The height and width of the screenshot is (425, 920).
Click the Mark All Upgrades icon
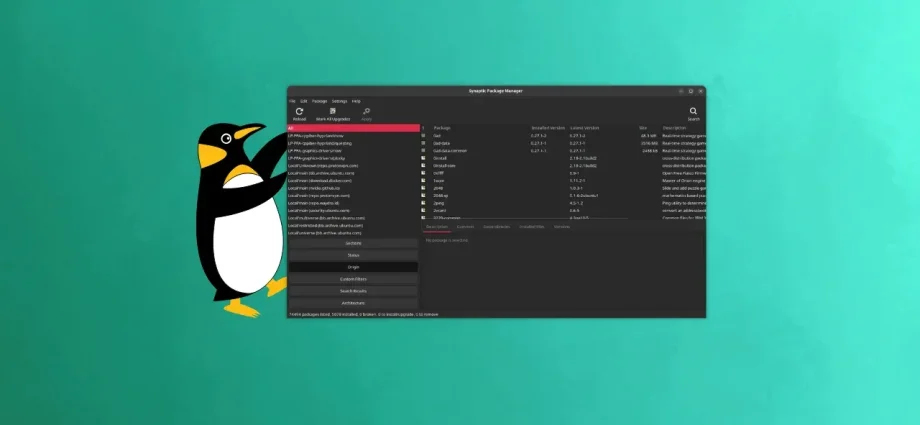[333, 111]
